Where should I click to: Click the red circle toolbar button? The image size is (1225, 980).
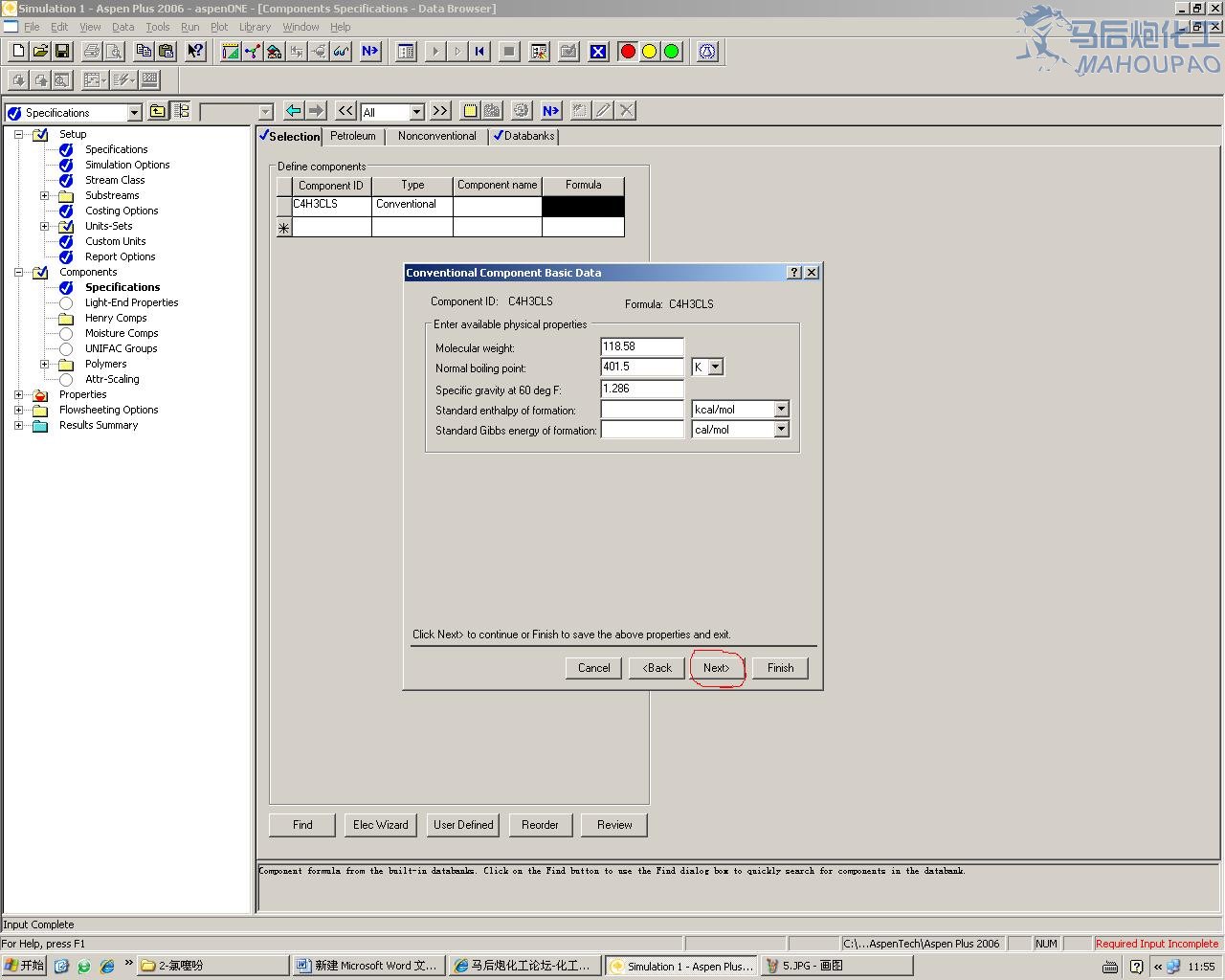click(x=628, y=52)
